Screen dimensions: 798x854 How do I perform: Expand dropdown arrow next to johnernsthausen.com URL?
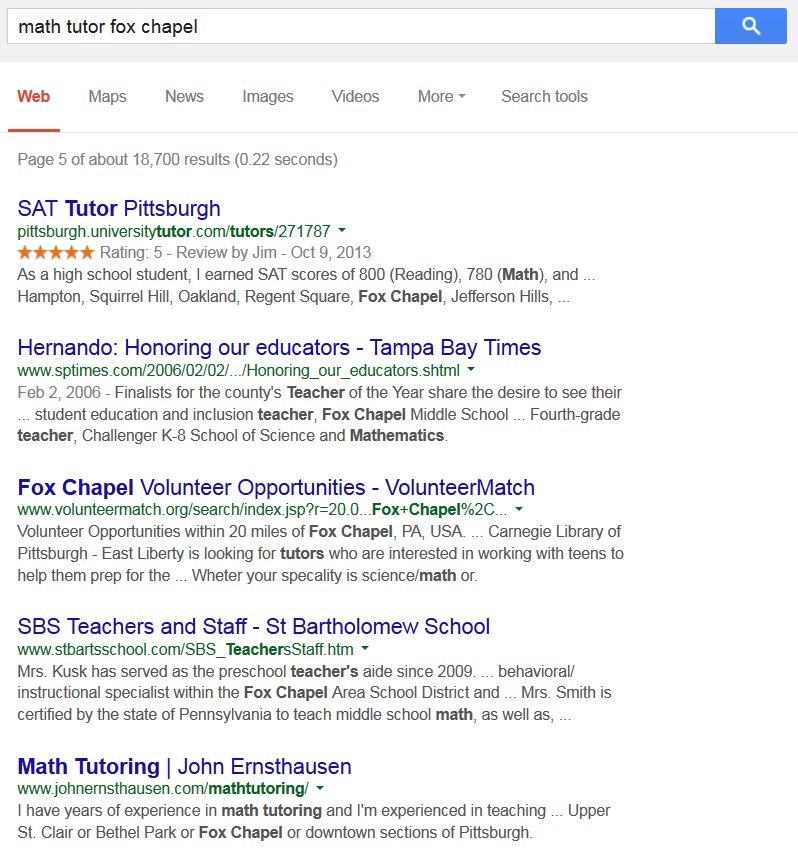coord(320,788)
